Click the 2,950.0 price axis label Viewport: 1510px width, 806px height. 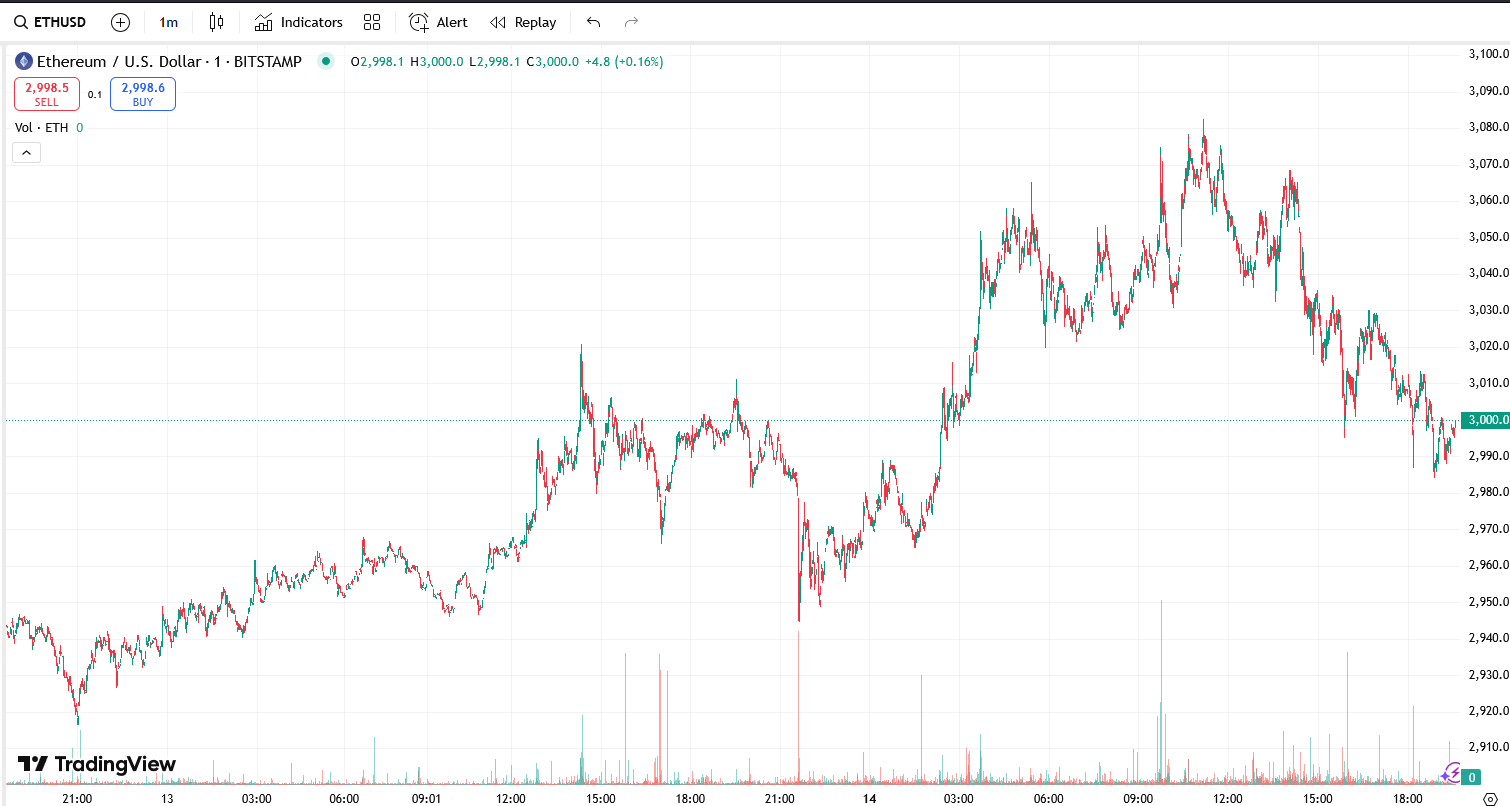1487,602
